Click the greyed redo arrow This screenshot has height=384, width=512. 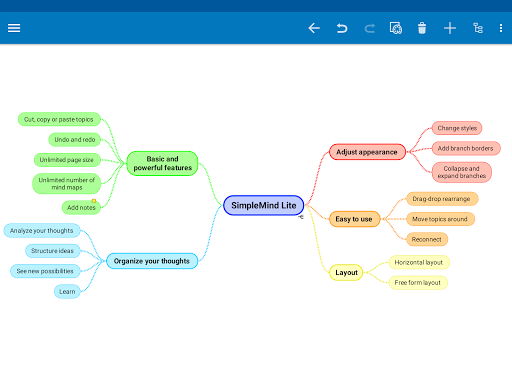(369, 28)
